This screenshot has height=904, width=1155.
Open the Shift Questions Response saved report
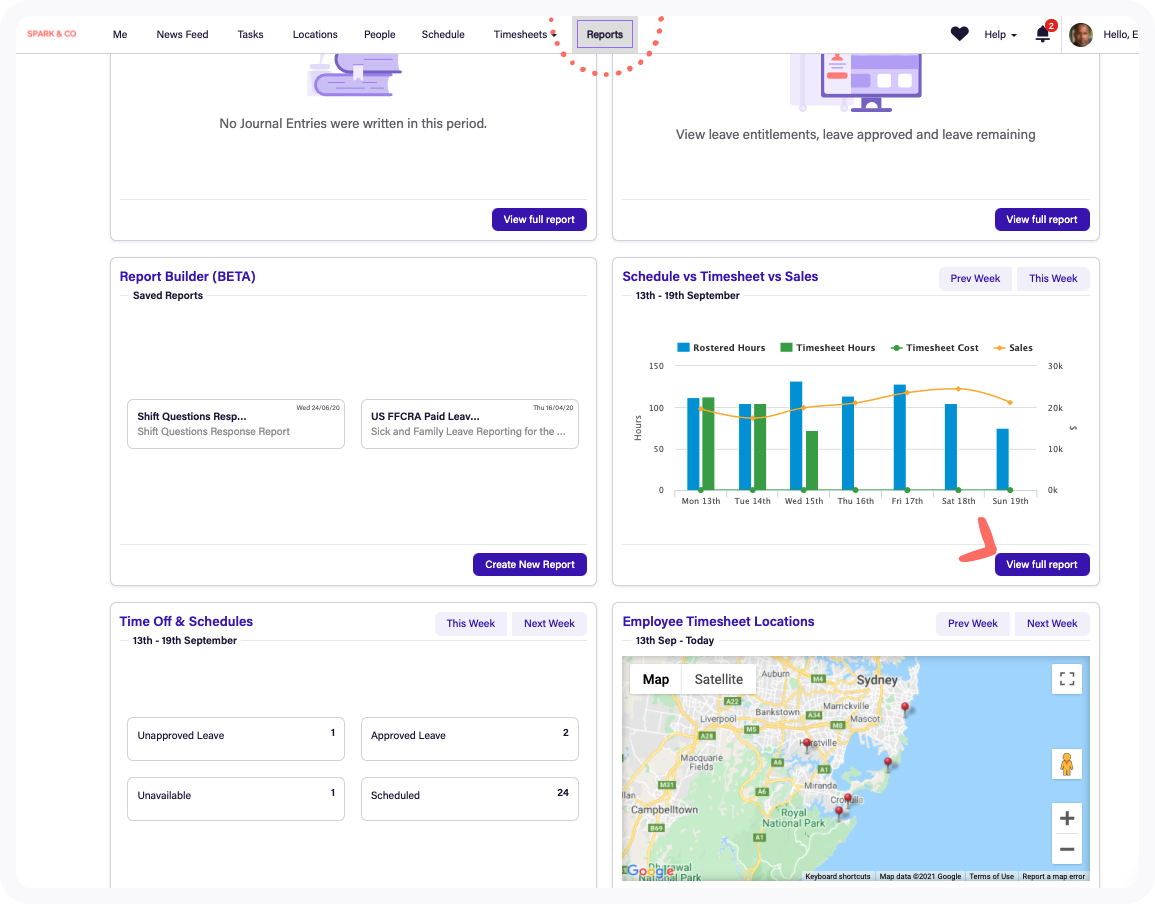(x=235, y=424)
